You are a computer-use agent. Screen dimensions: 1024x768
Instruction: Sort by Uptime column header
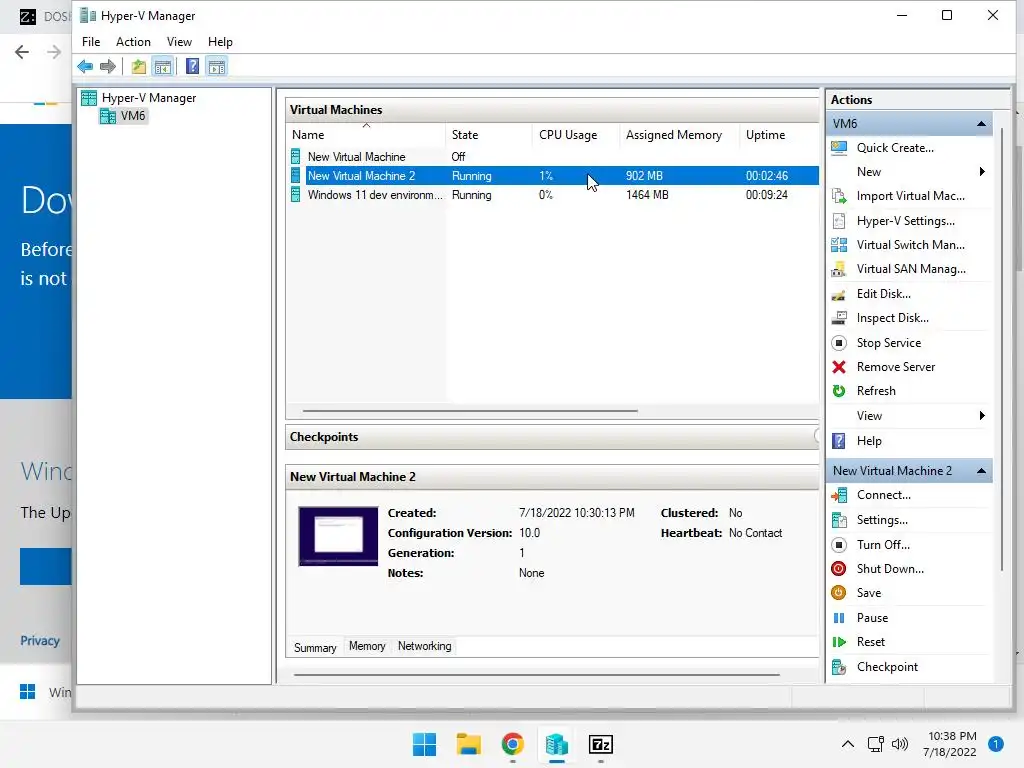click(778, 135)
